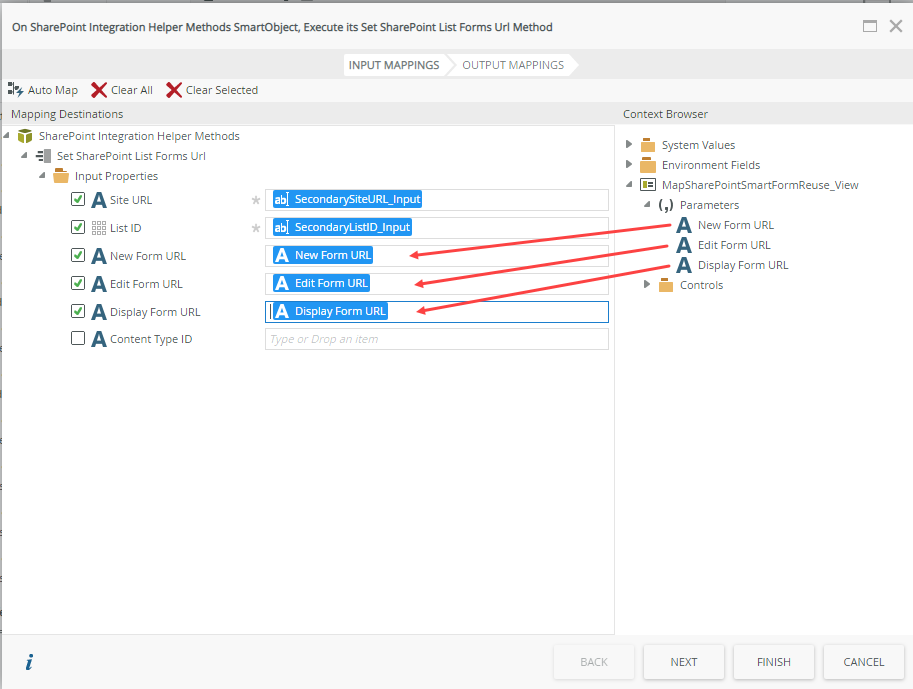This screenshot has height=689, width=913.
Task: Click the MapSharePointSmartFormReuse_View view icon
Action: [648, 185]
